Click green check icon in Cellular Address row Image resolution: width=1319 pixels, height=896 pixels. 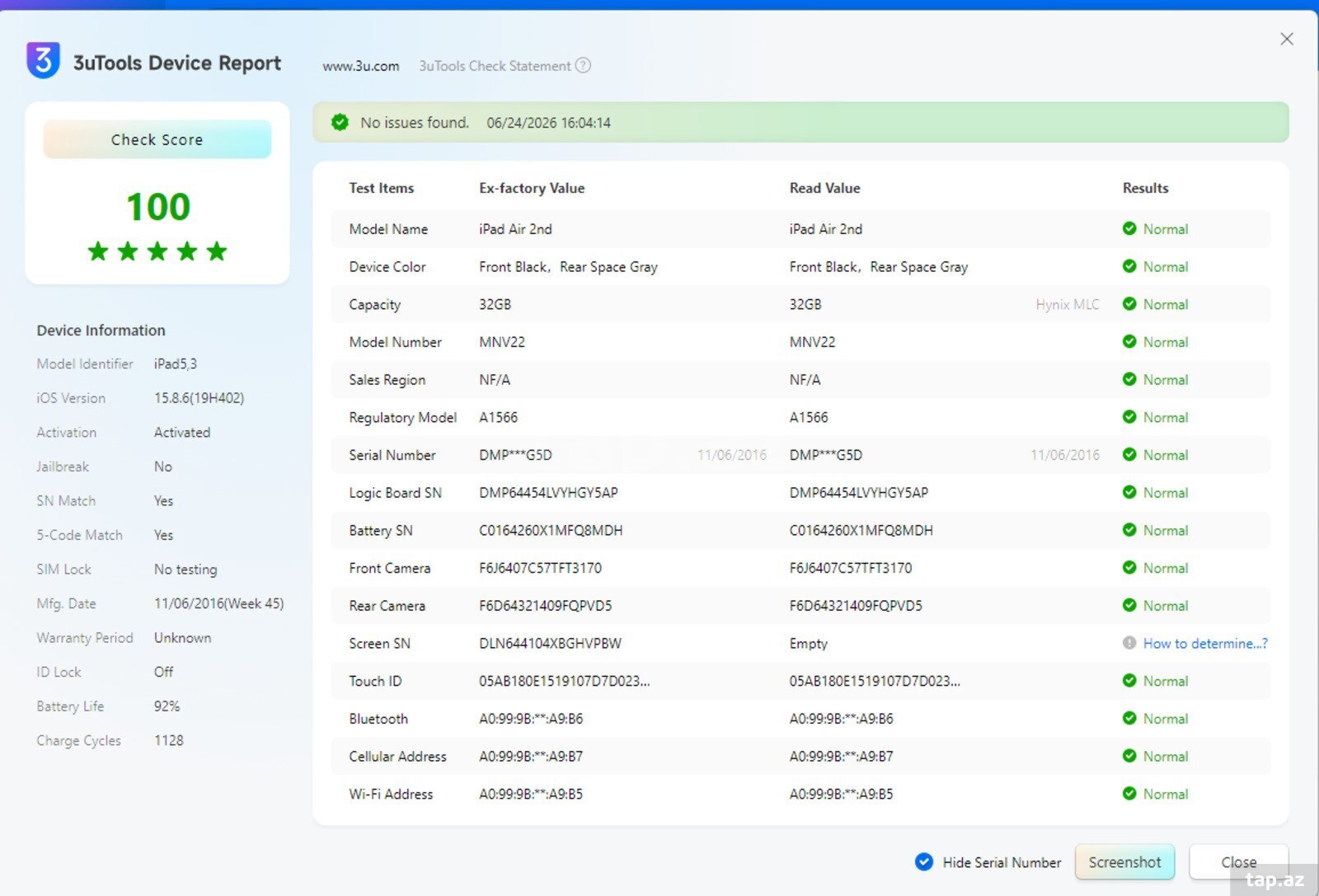(x=1129, y=756)
